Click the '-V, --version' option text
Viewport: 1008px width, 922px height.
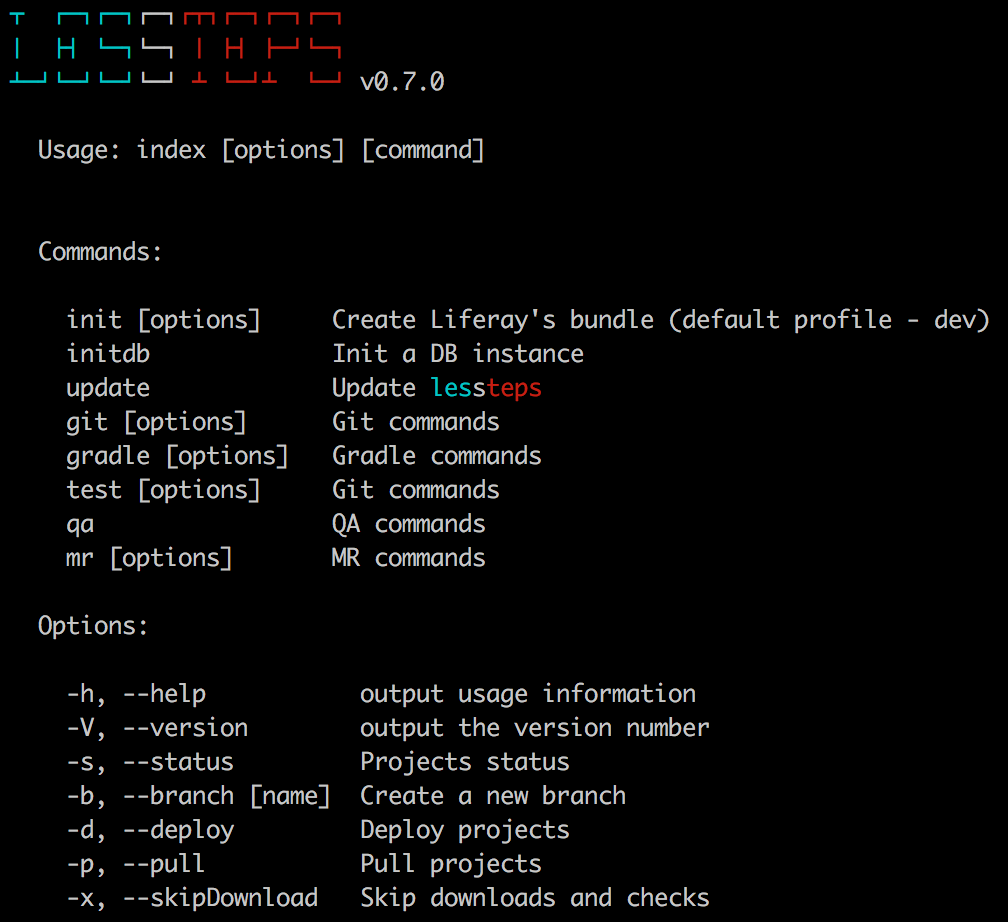(158, 728)
